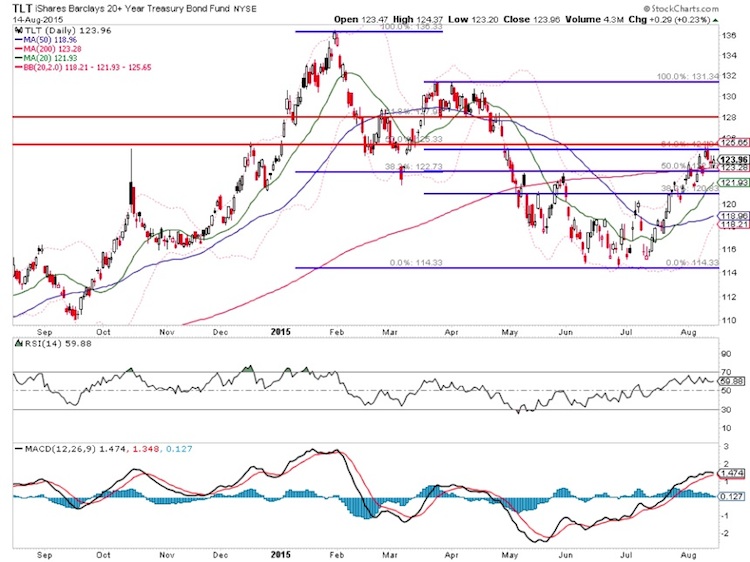The width and height of the screenshot is (750, 562).
Task: Click the Feb label beneath the price panel
Action: click(x=337, y=332)
